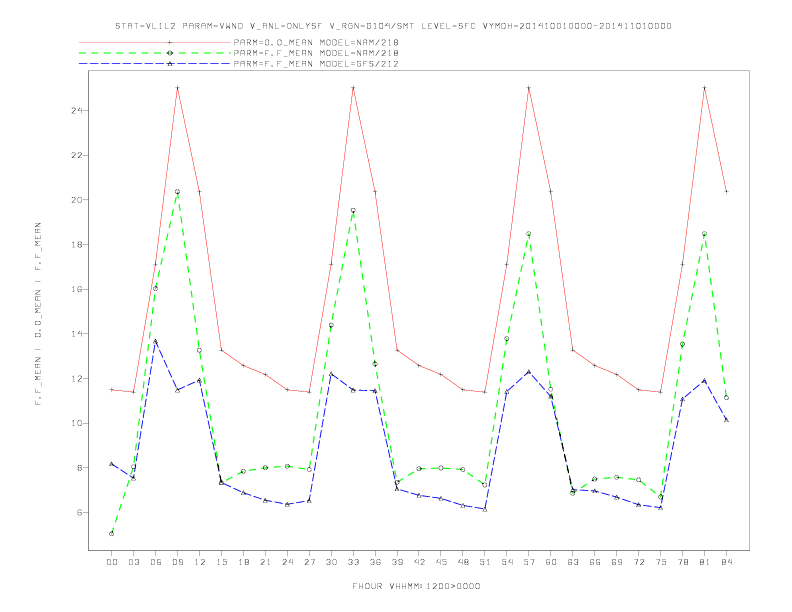Click x-axis tick label 69
Screen dimensions: 792x612
click(x=617, y=562)
